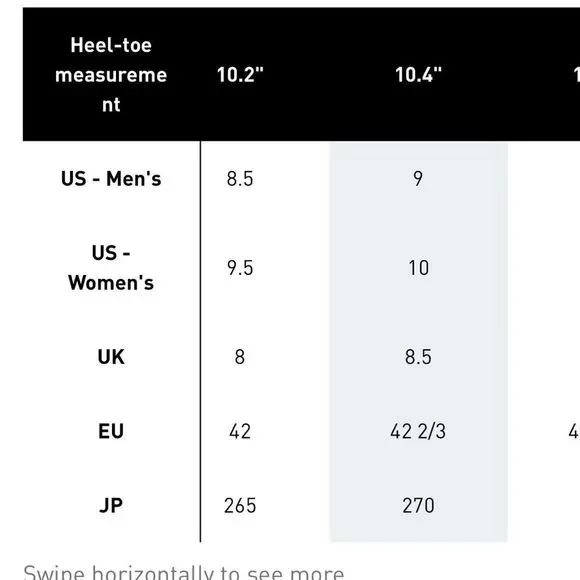Select the 10.2" heel-toe measurement header
580x580 pixels.
pyautogui.click(x=240, y=75)
